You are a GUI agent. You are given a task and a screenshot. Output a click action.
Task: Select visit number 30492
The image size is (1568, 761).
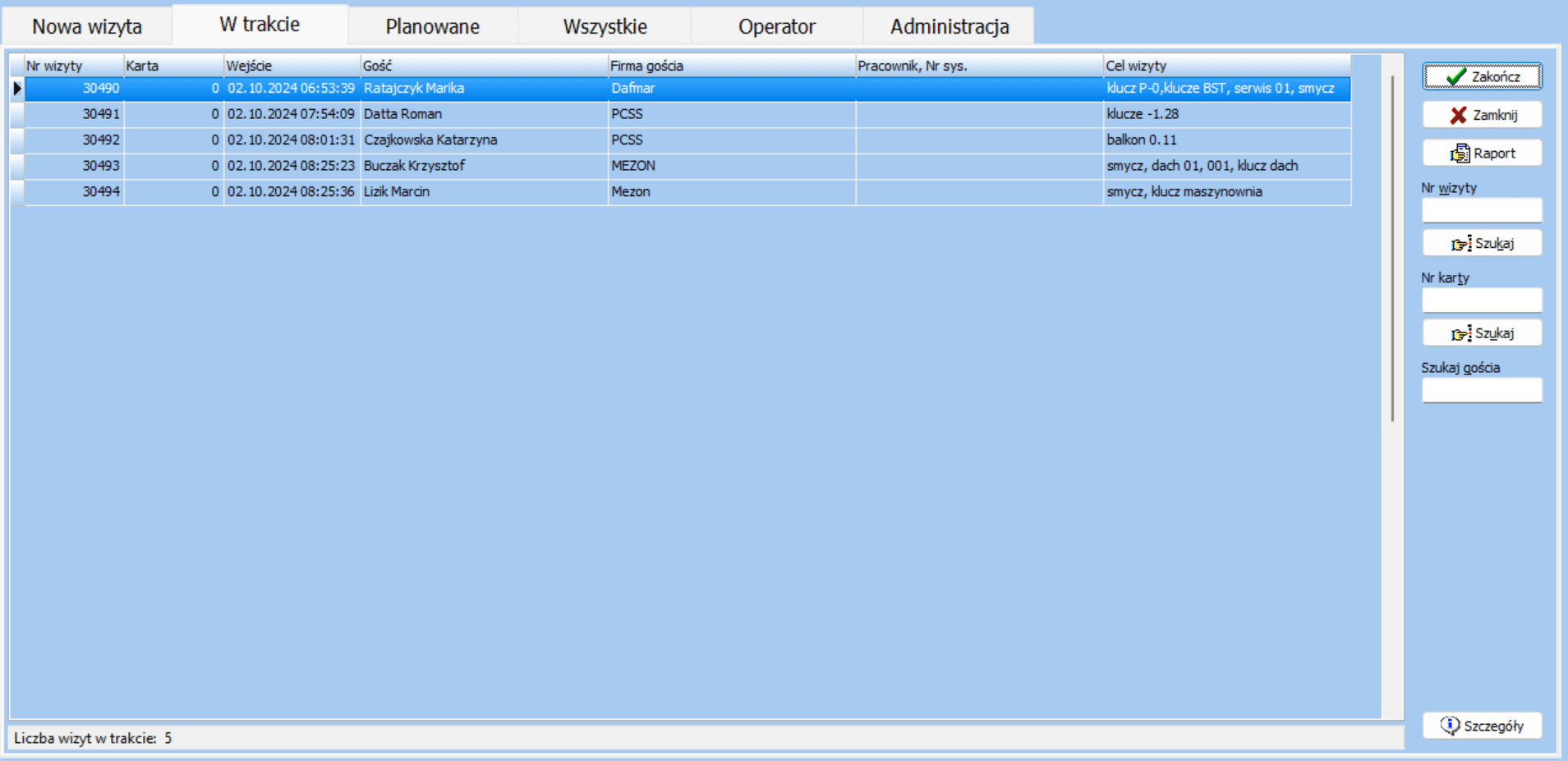click(101, 140)
